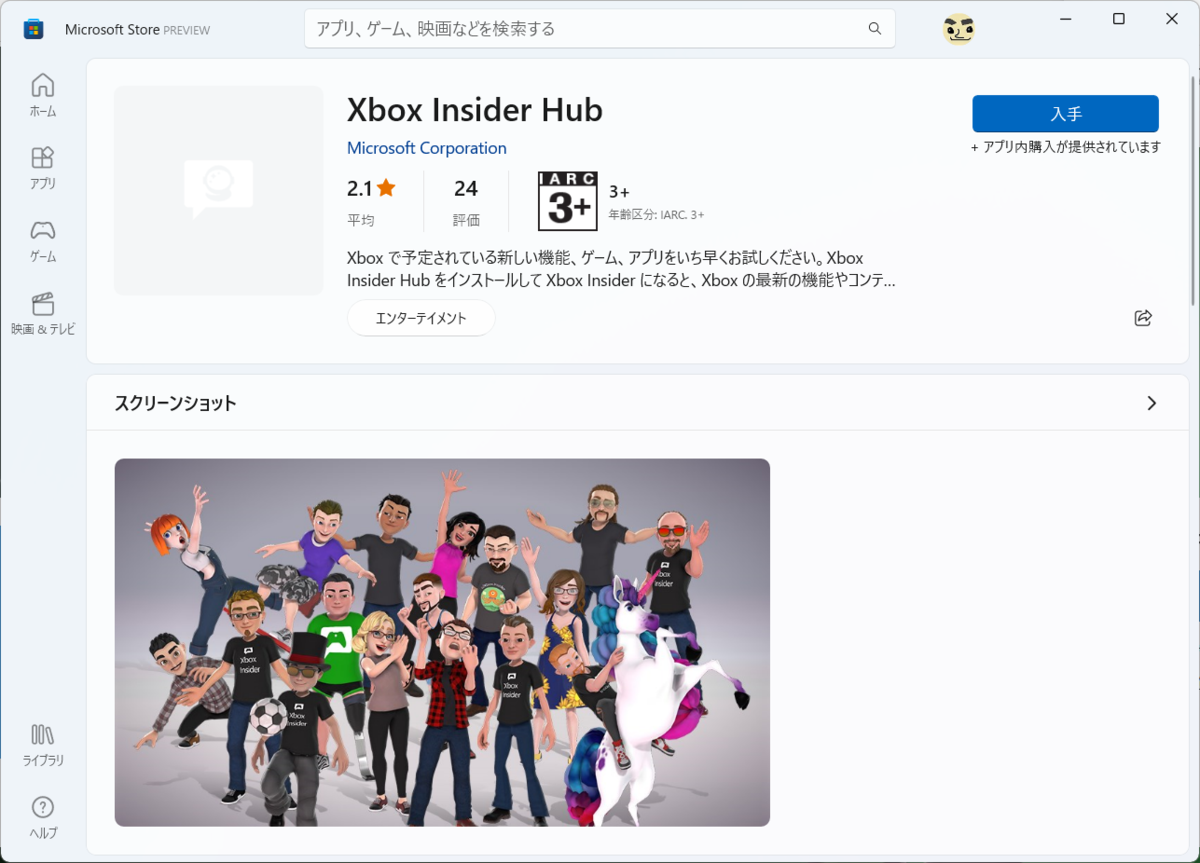Expand the スクリーンショット section chevron
This screenshot has width=1200, height=863.
point(1151,403)
